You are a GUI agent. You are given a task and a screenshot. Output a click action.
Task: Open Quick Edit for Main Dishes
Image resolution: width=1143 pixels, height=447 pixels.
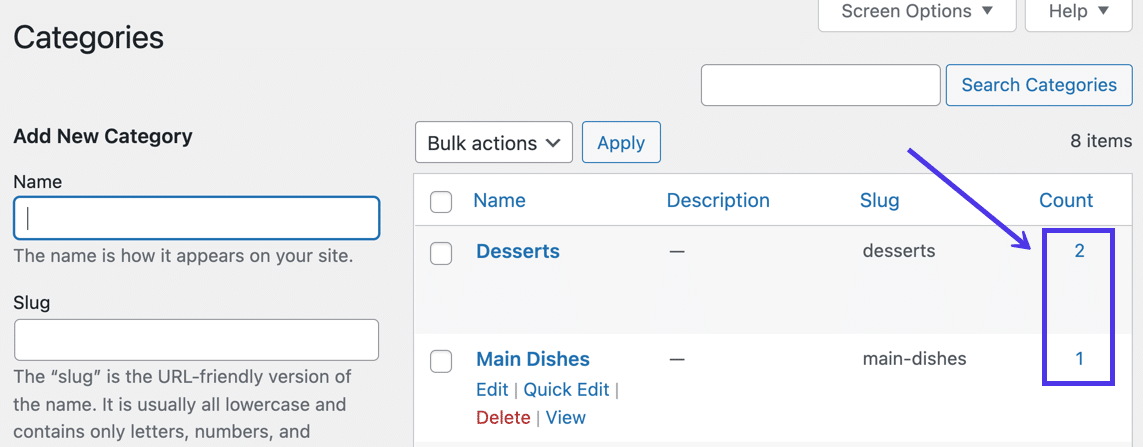[566, 389]
